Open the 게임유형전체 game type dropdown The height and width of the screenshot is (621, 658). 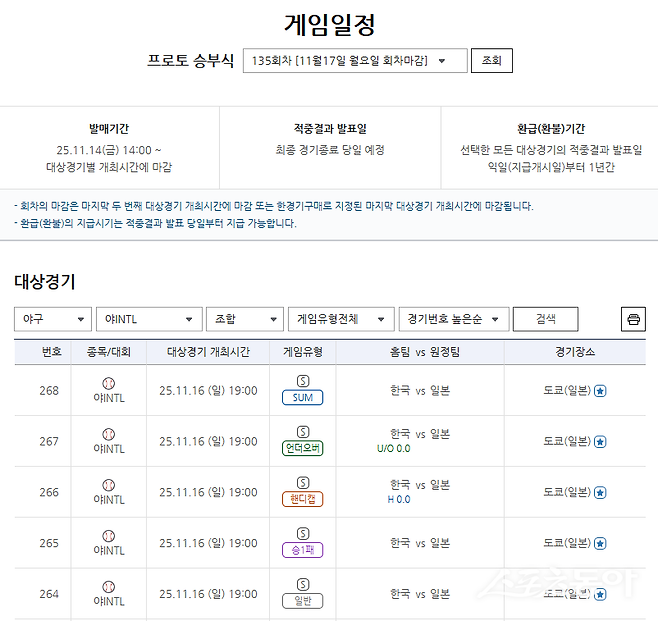[x=342, y=319]
